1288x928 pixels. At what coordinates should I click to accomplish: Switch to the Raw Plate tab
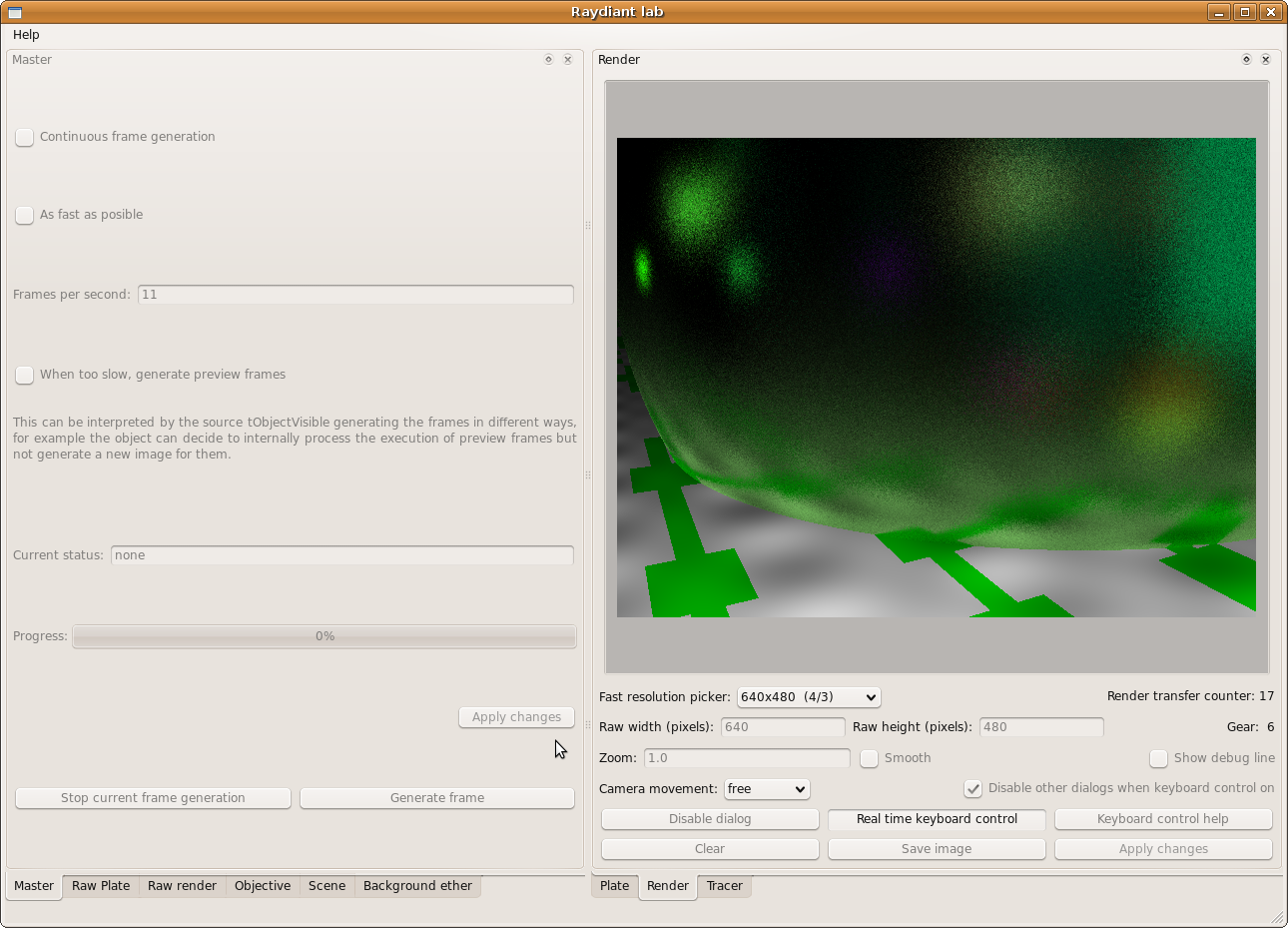point(101,886)
